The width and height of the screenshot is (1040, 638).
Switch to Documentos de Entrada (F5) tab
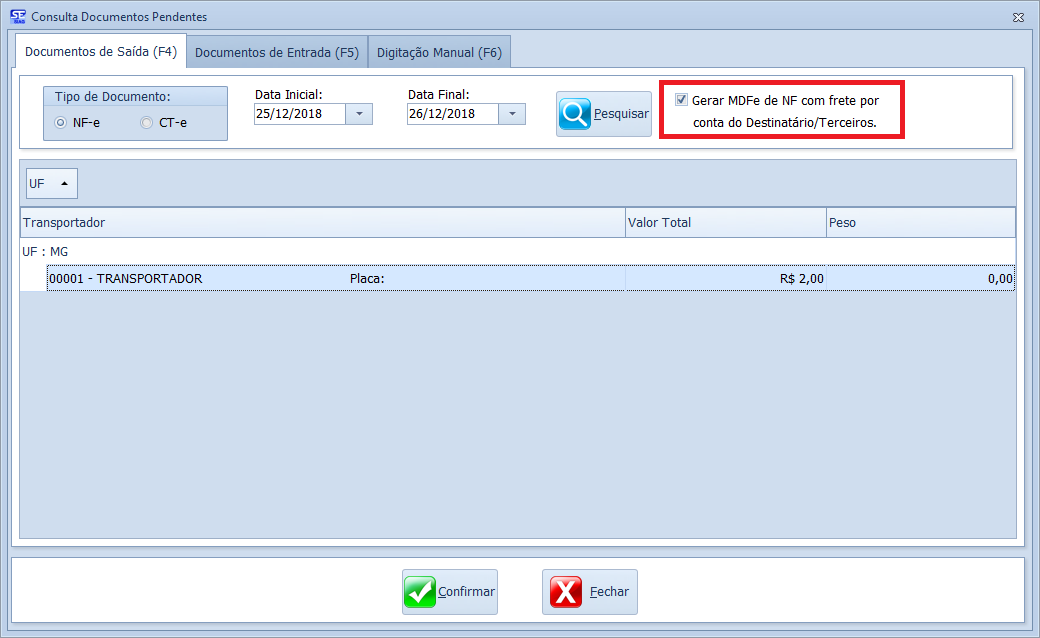coord(276,53)
